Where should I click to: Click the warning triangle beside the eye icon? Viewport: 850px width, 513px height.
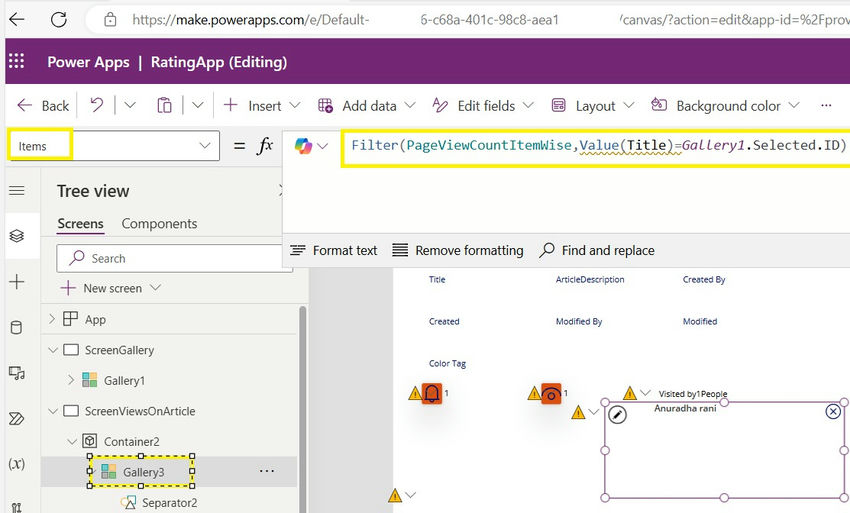(534, 393)
